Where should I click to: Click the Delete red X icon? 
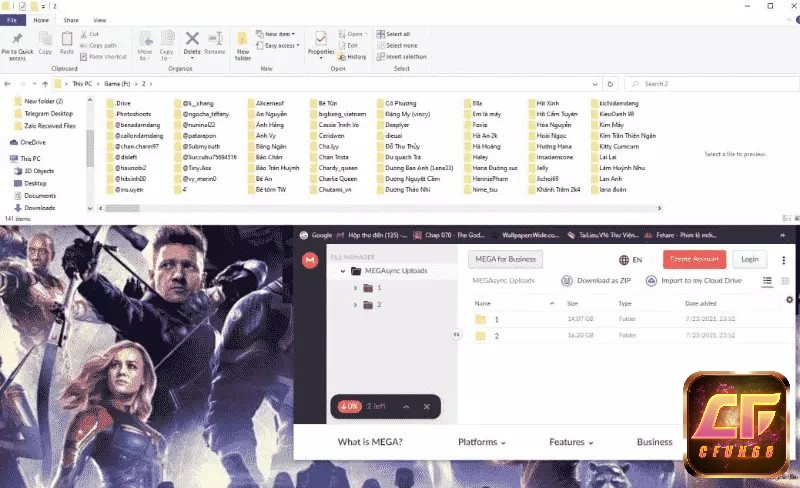tap(192, 38)
